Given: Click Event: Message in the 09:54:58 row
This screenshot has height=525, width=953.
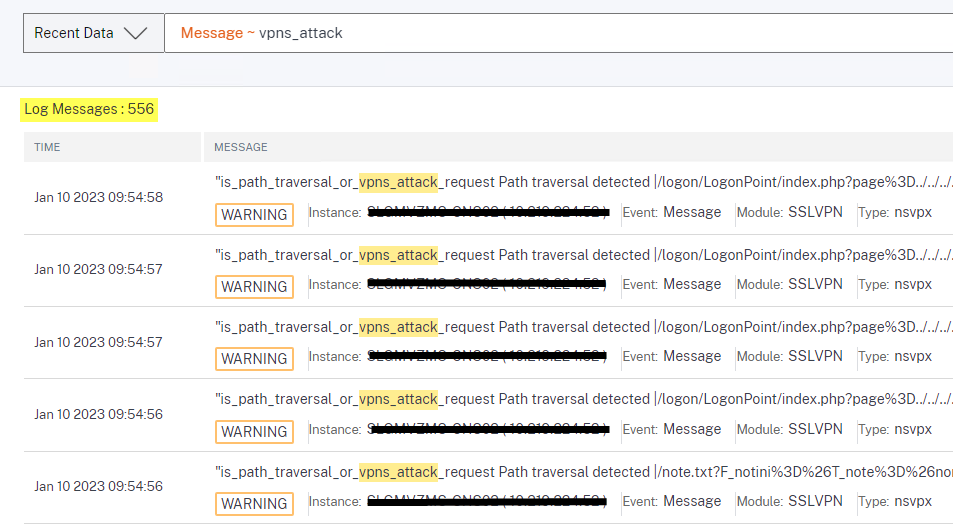Looking at the screenshot, I should (672, 212).
